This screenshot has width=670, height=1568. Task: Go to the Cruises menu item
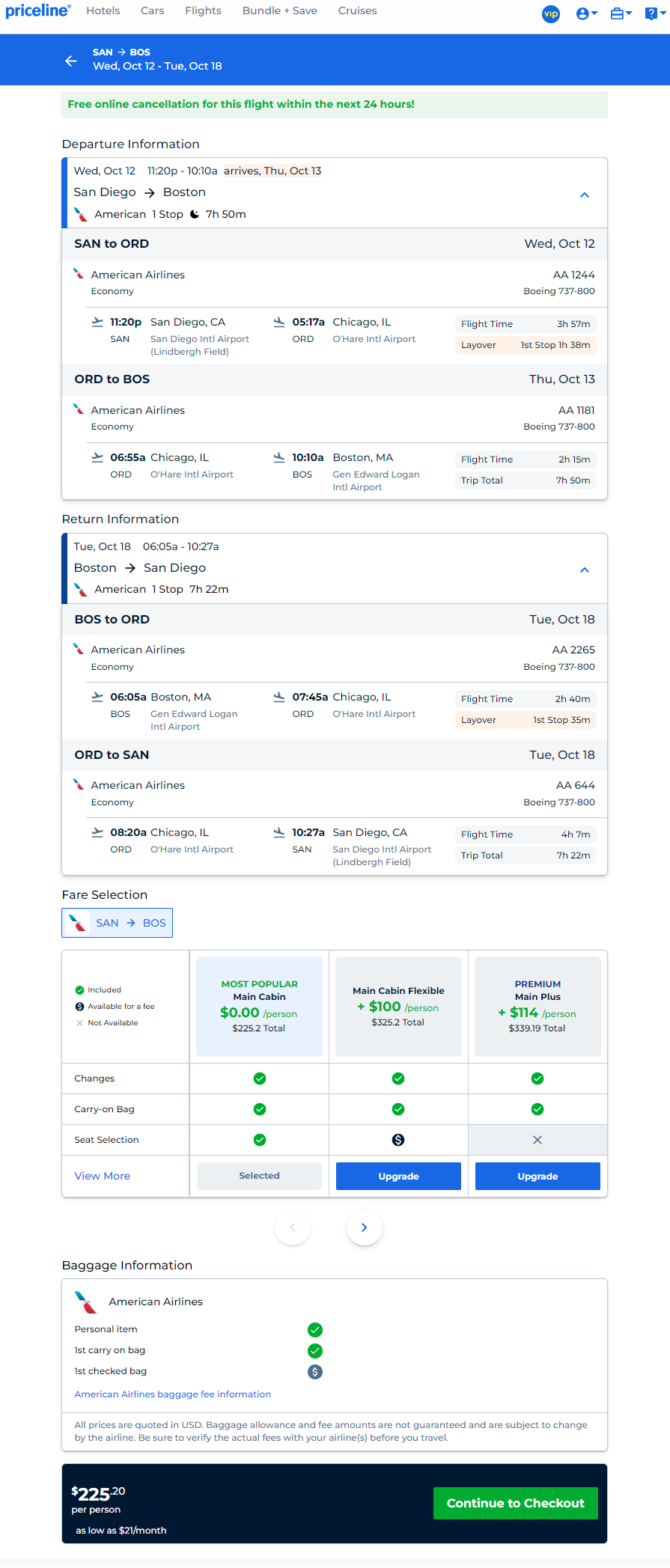[x=357, y=11]
